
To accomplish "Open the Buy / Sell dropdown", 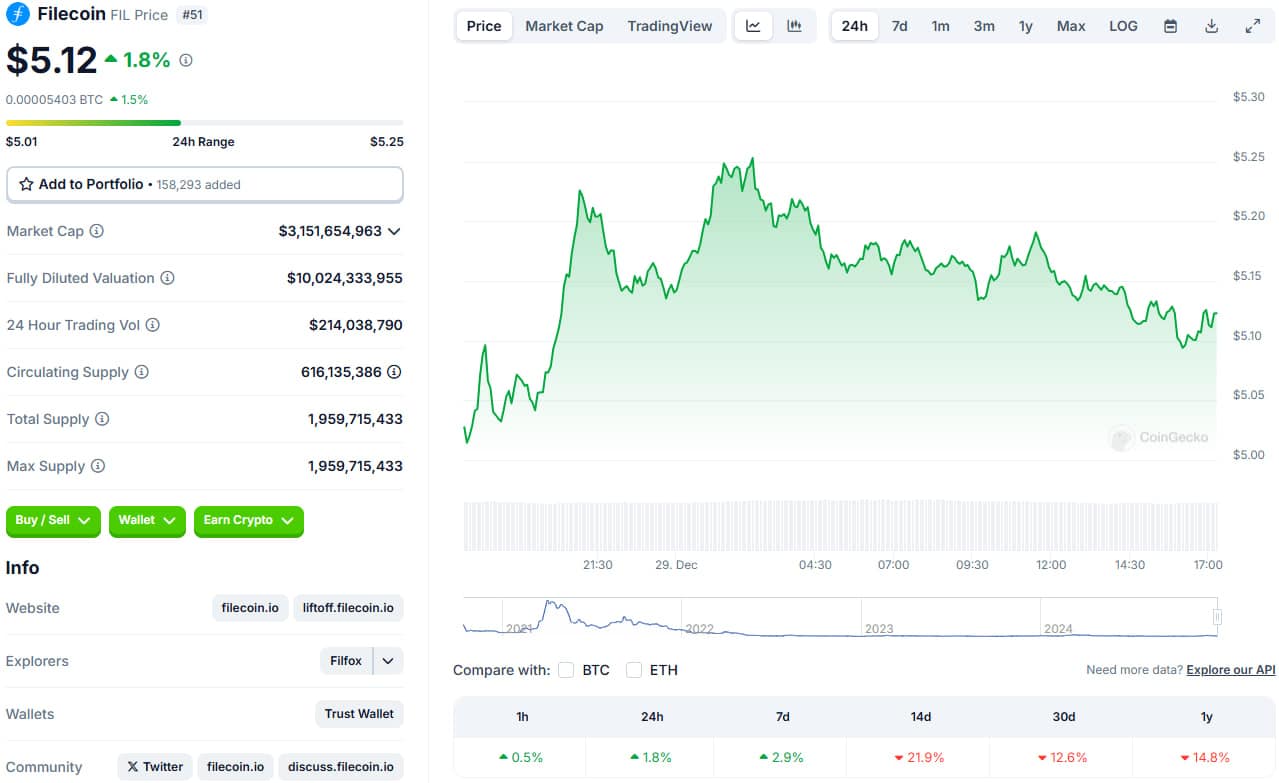I will (53, 520).
